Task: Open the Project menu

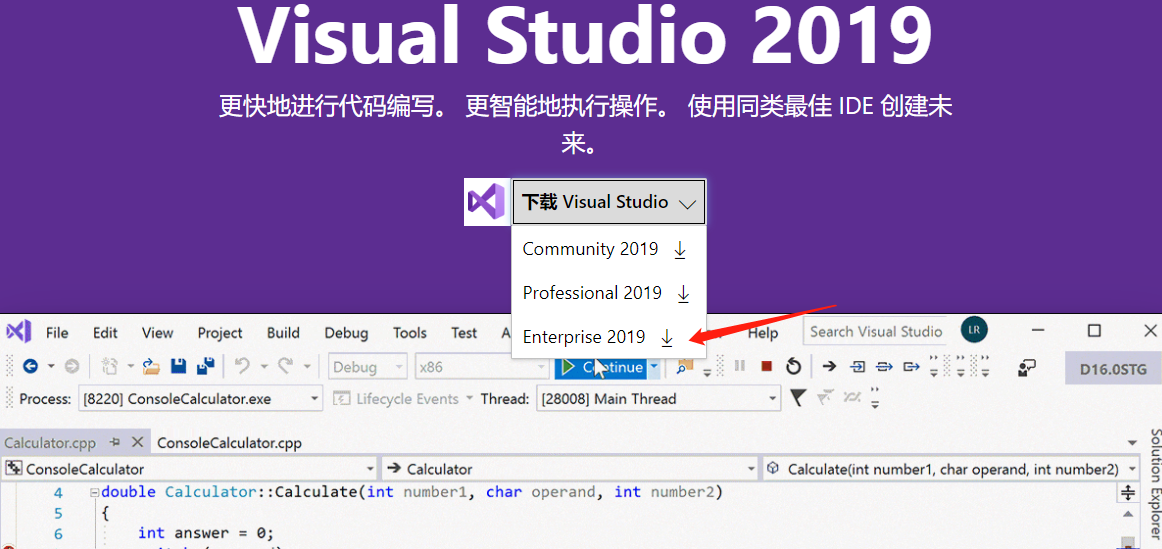Action: coord(220,333)
